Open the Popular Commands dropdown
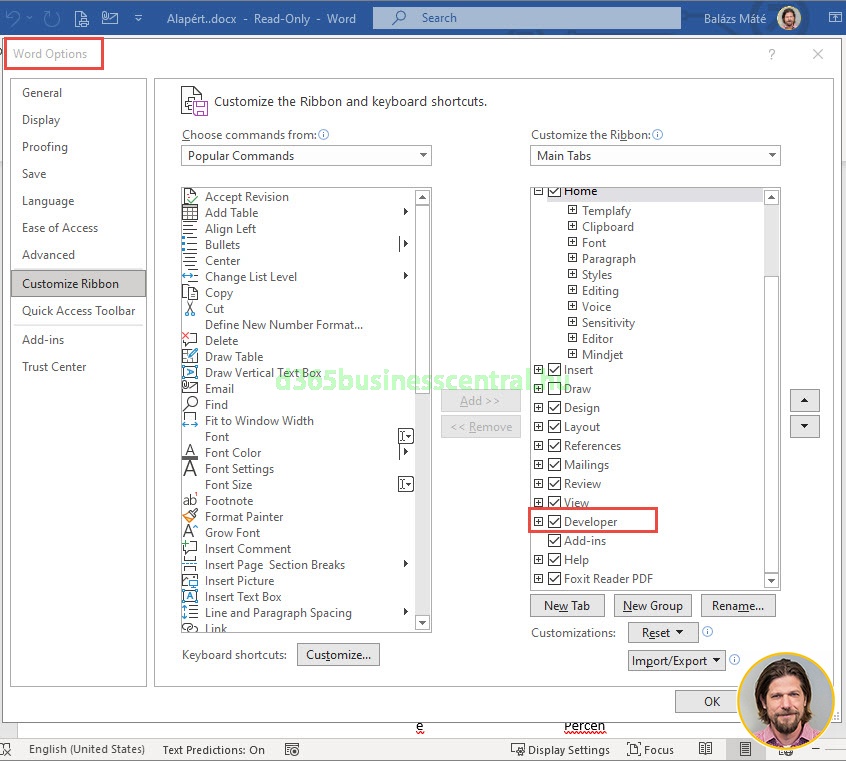Screen dimensions: 846x761 306,156
